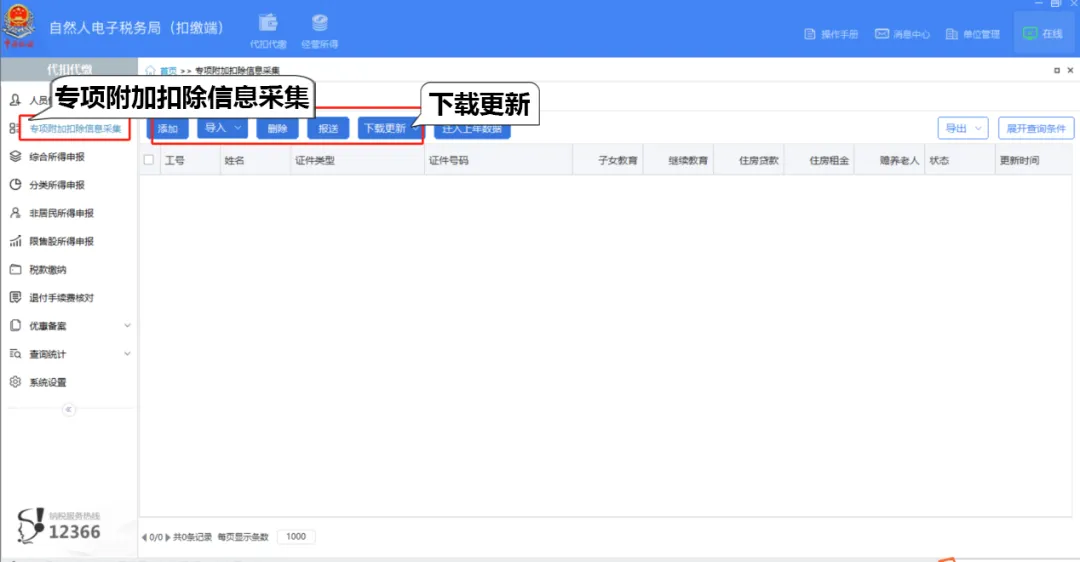Open the 导出 export dropdown

pos(963,128)
